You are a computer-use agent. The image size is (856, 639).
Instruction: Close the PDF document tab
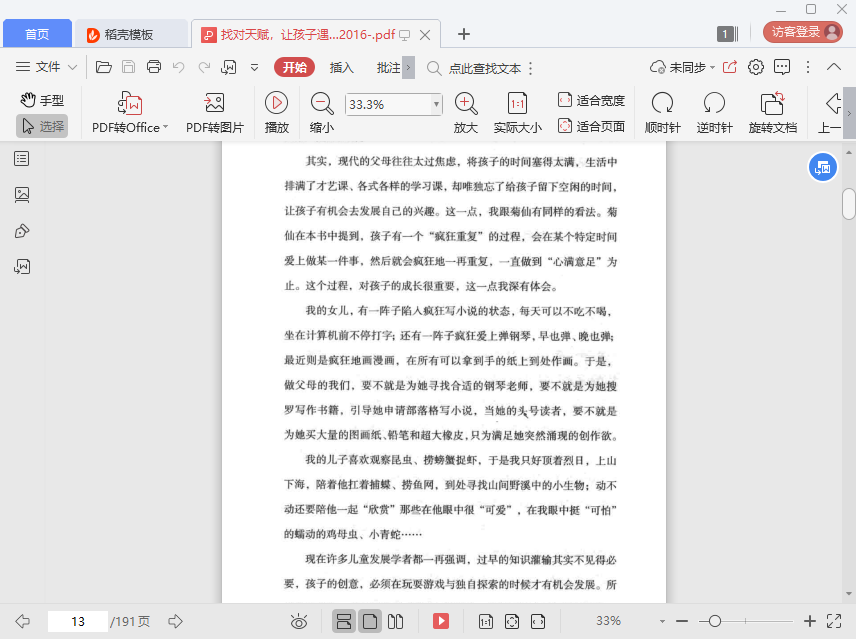[425, 35]
